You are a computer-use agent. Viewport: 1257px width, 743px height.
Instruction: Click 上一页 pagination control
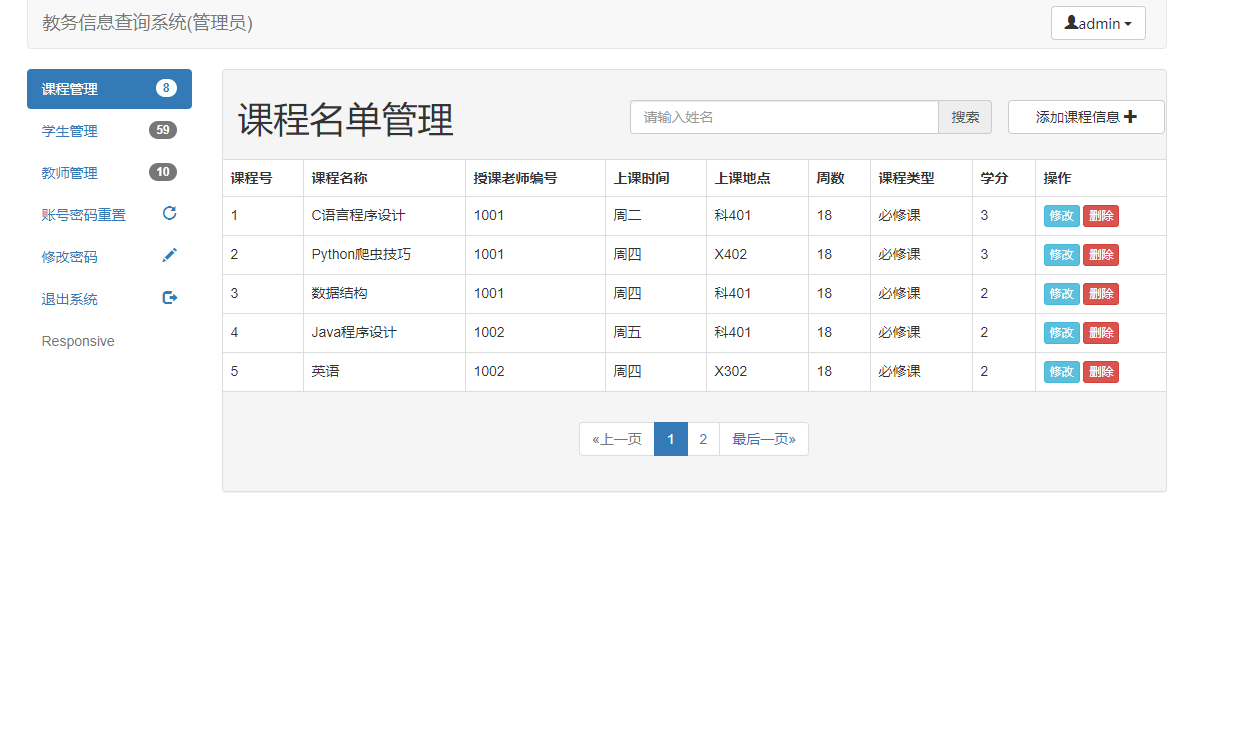click(616, 438)
